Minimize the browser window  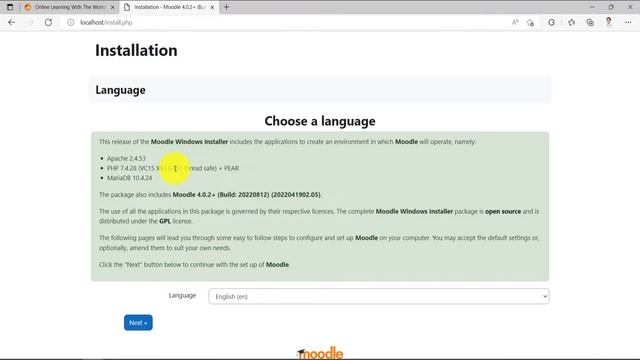592,7
